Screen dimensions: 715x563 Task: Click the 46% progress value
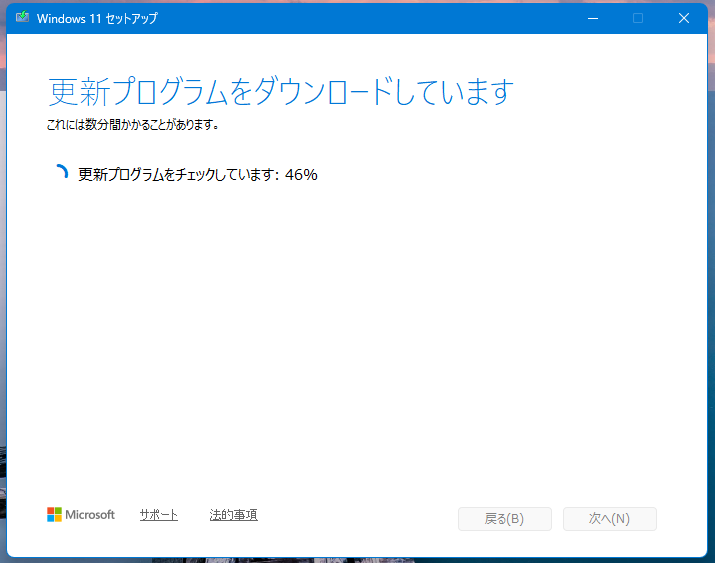tap(301, 175)
